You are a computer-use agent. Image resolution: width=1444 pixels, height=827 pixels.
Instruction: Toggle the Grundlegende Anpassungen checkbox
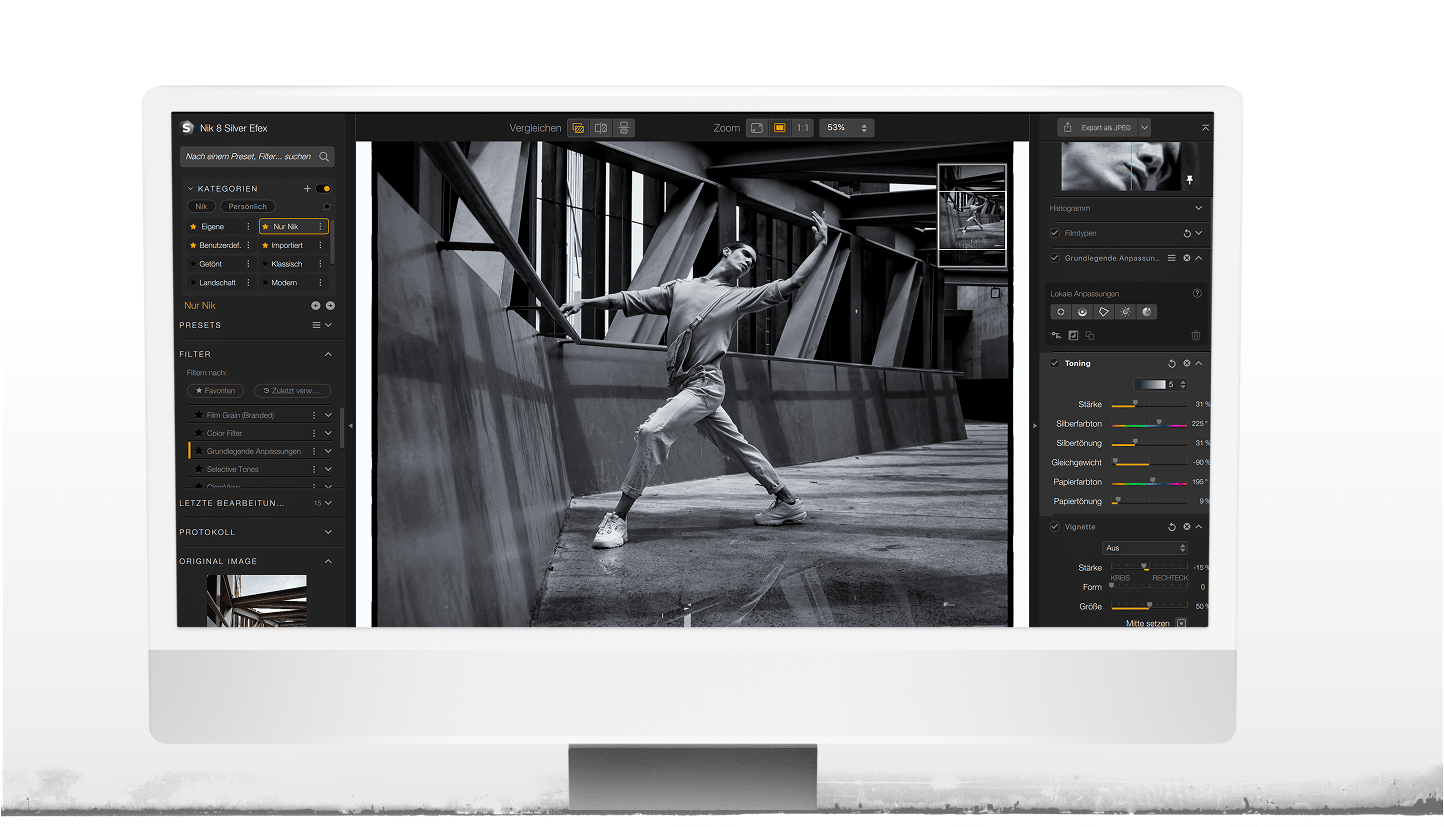[x=1054, y=258]
